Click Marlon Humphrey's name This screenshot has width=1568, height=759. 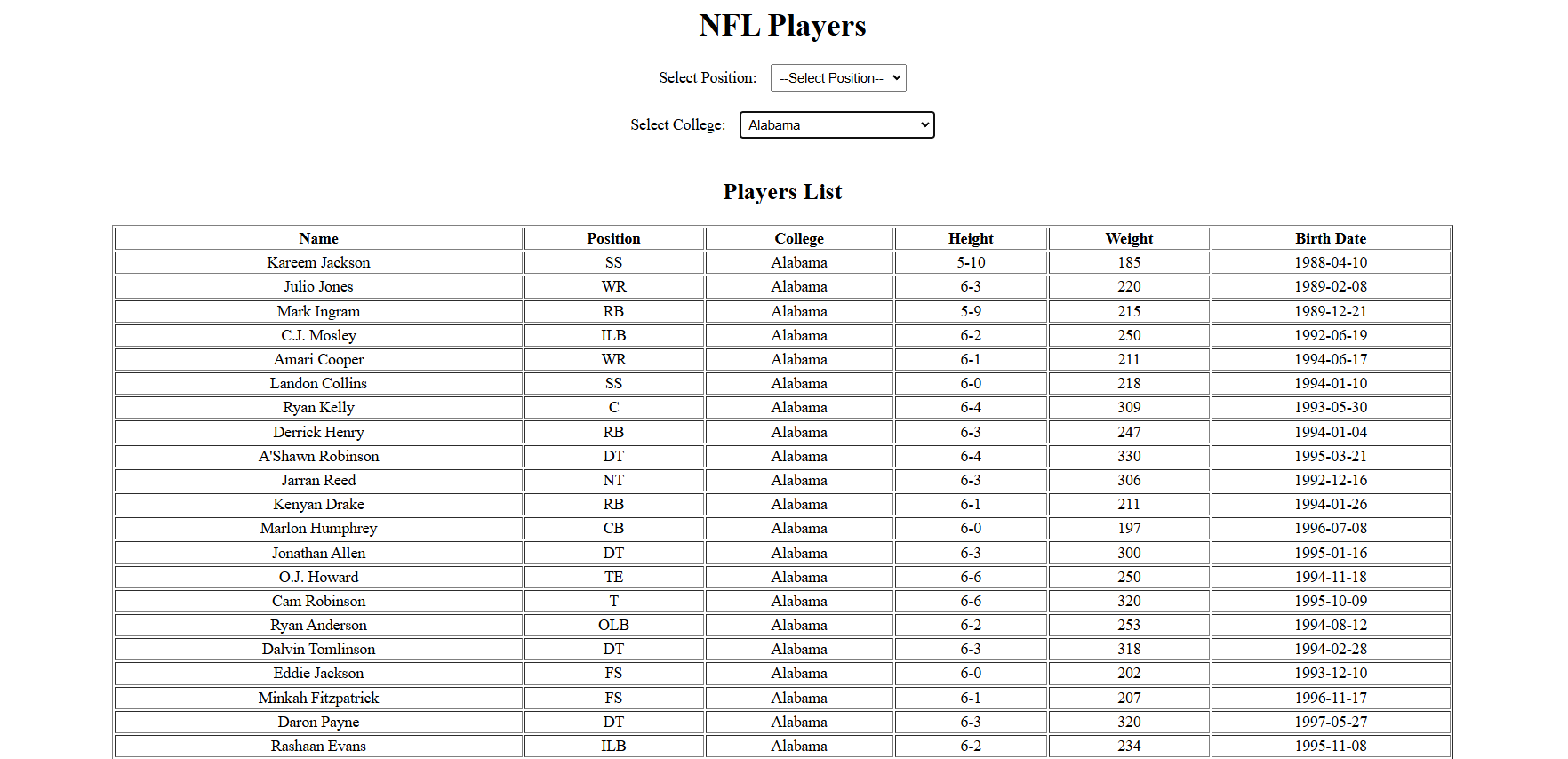(x=318, y=528)
